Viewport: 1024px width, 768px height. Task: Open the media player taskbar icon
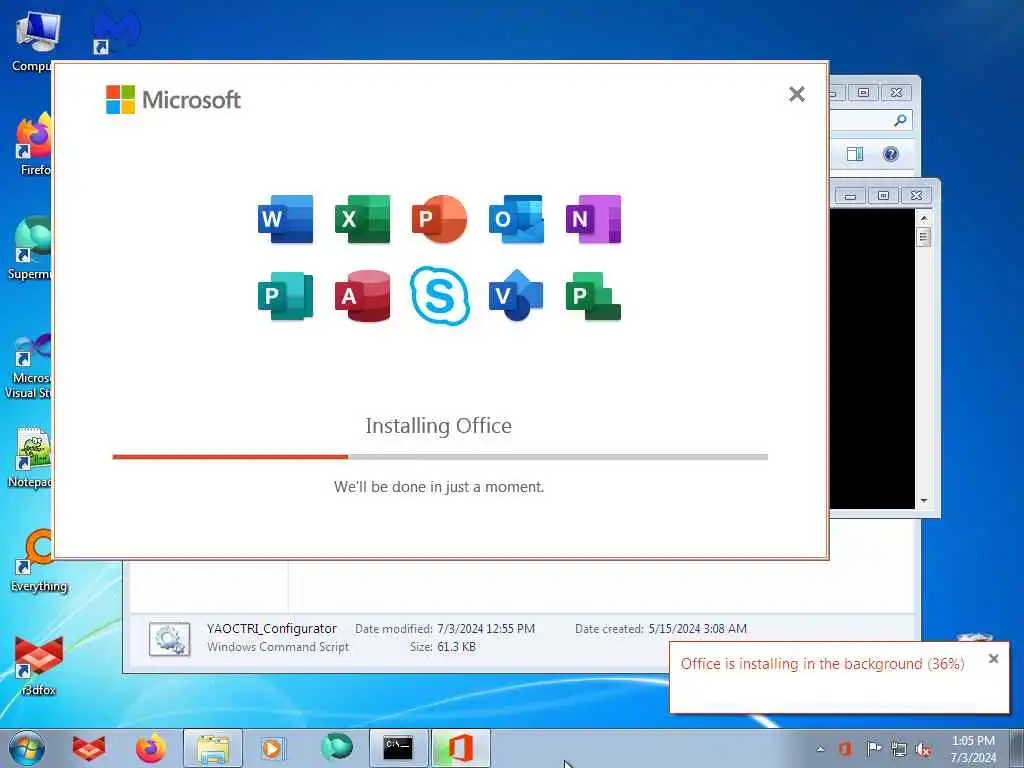click(272, 748)
